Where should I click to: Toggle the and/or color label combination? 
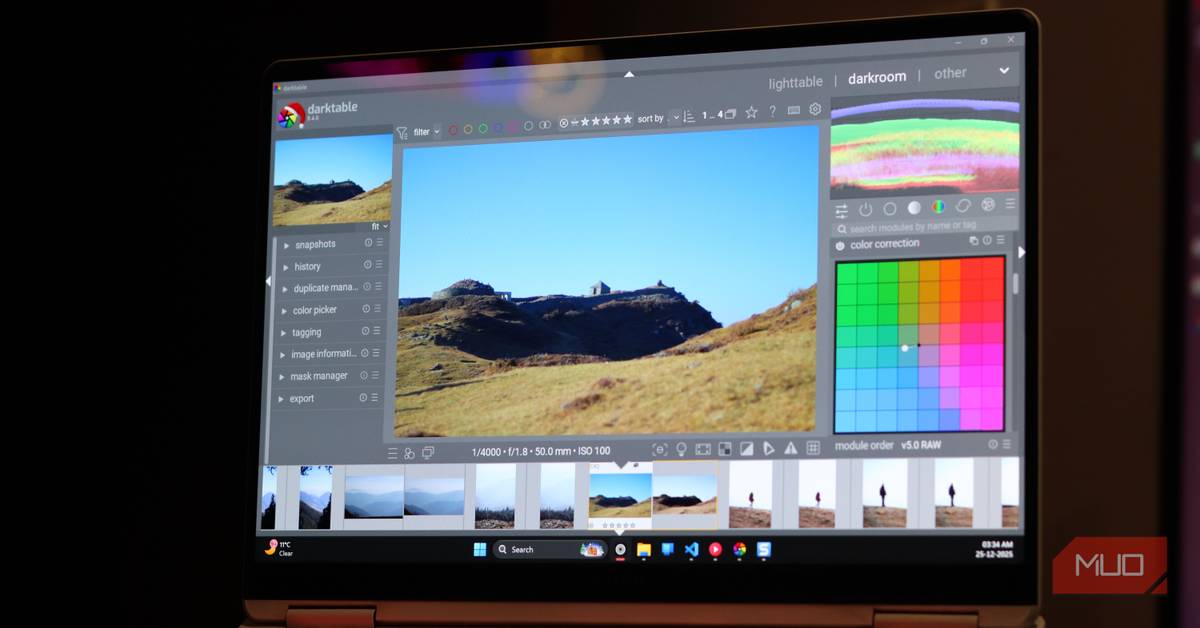click(545, 125)
